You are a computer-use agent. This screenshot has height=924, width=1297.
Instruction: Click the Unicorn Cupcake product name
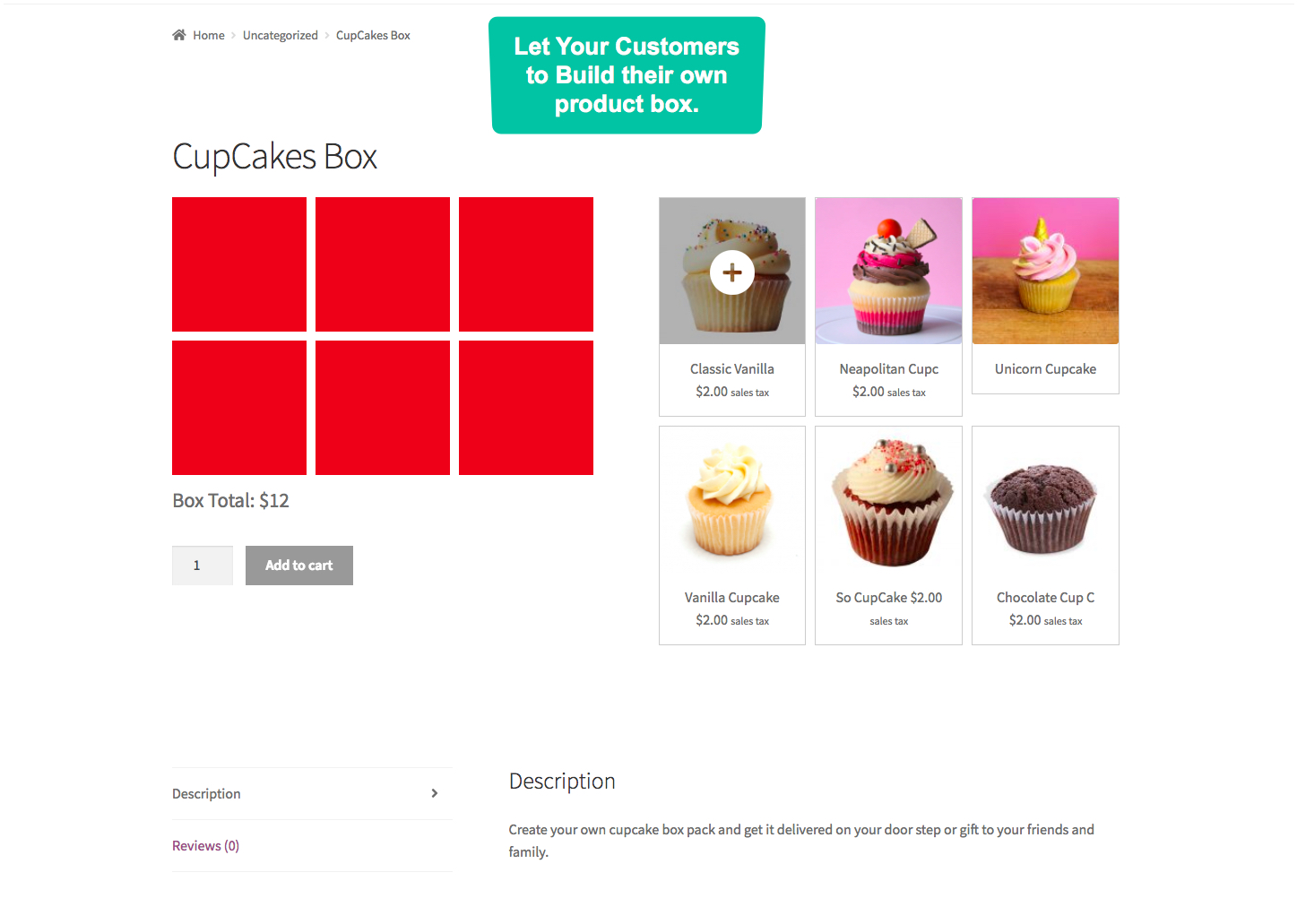pos(1045,368)
